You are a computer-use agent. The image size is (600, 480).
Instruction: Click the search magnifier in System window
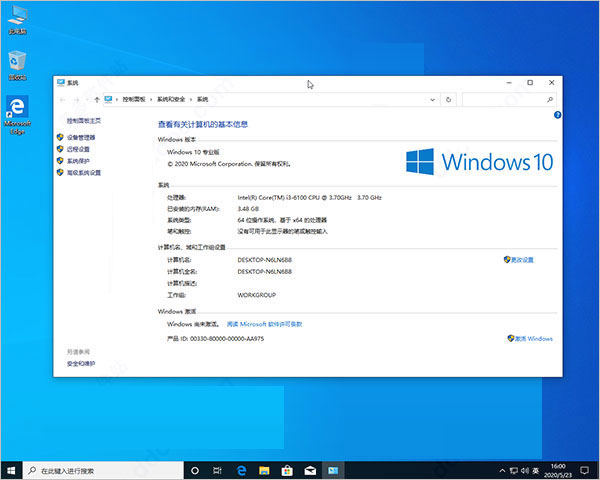(550, 100)
